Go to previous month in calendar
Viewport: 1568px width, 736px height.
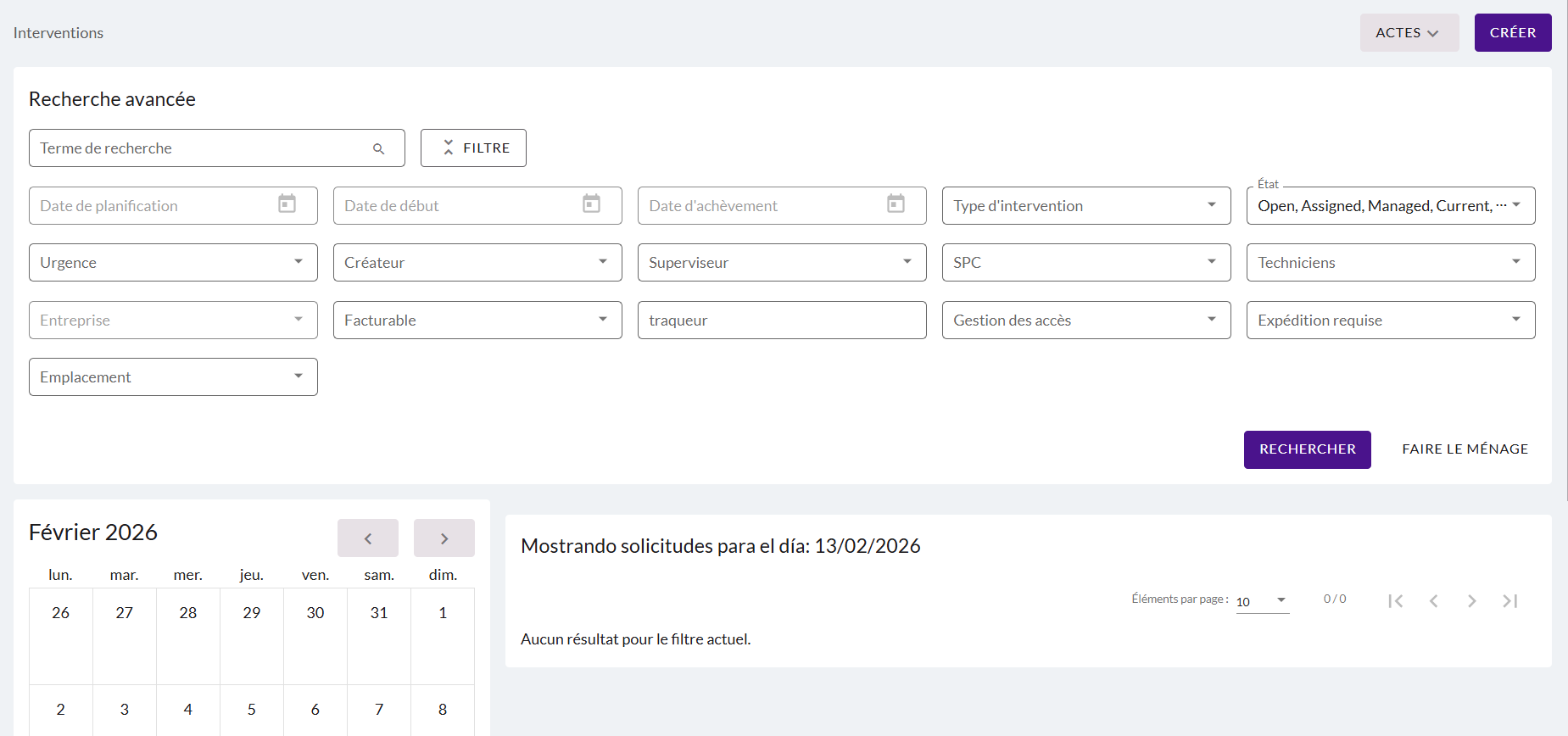click(x=367, y=538)
